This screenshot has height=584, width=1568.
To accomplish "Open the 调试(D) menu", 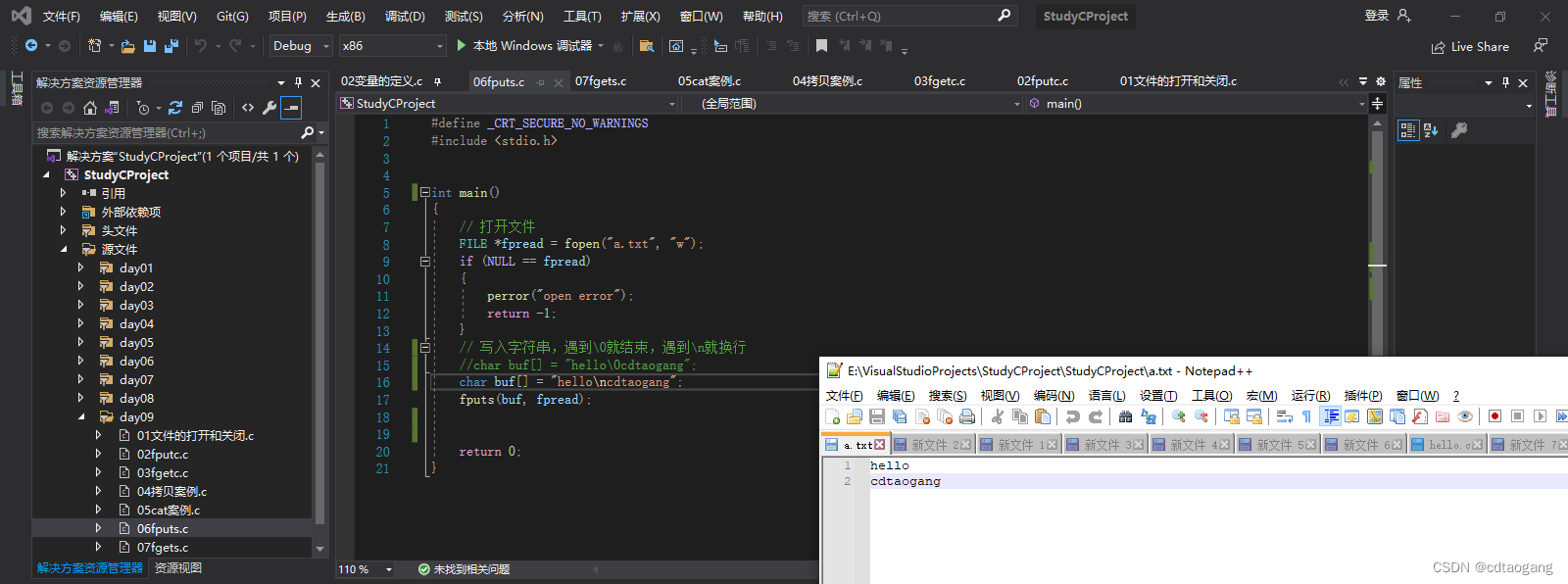I will click(x=405, y=16).
